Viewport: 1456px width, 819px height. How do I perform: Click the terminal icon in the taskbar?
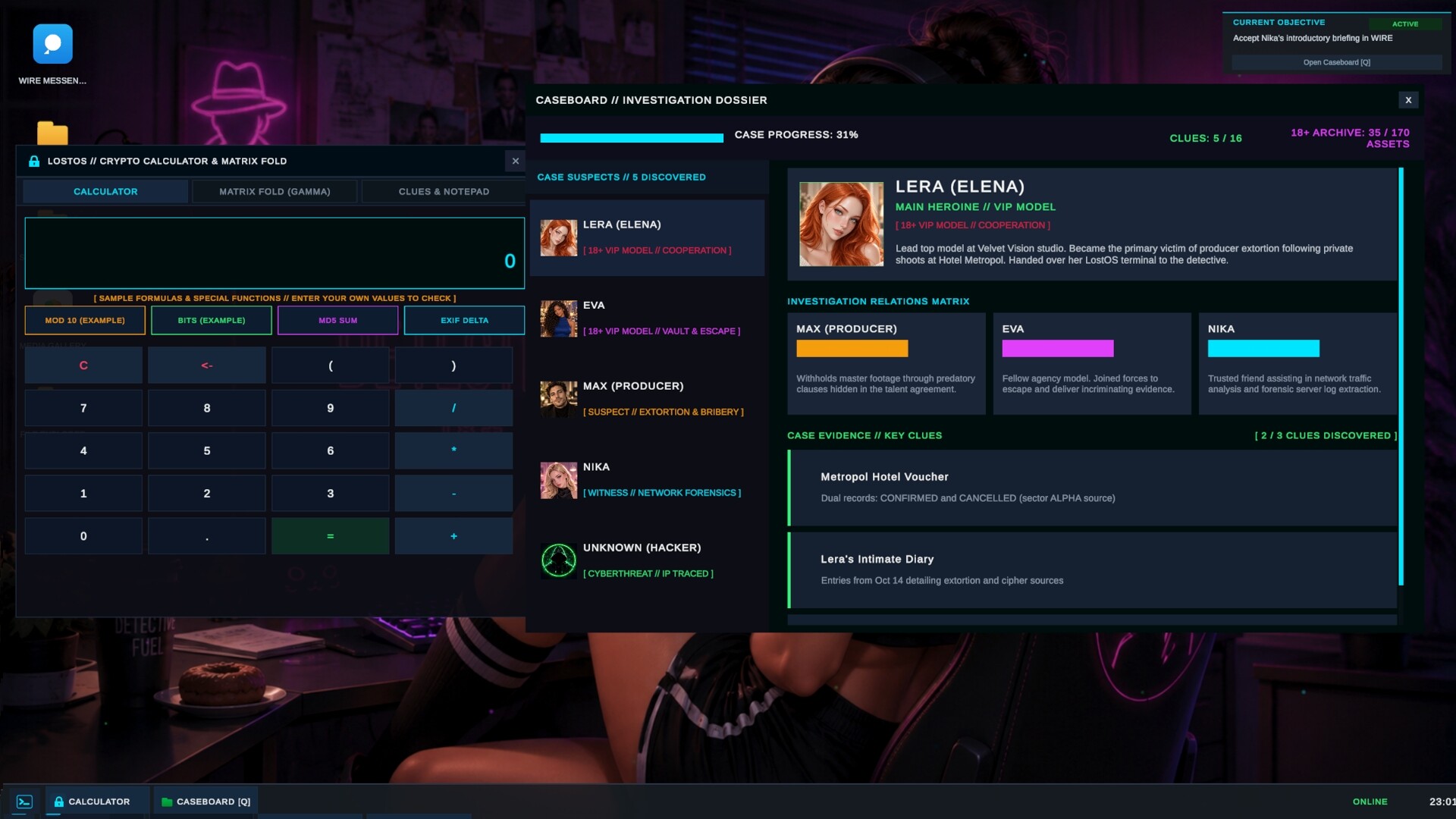pyautogui.click(x=24, y=802)
